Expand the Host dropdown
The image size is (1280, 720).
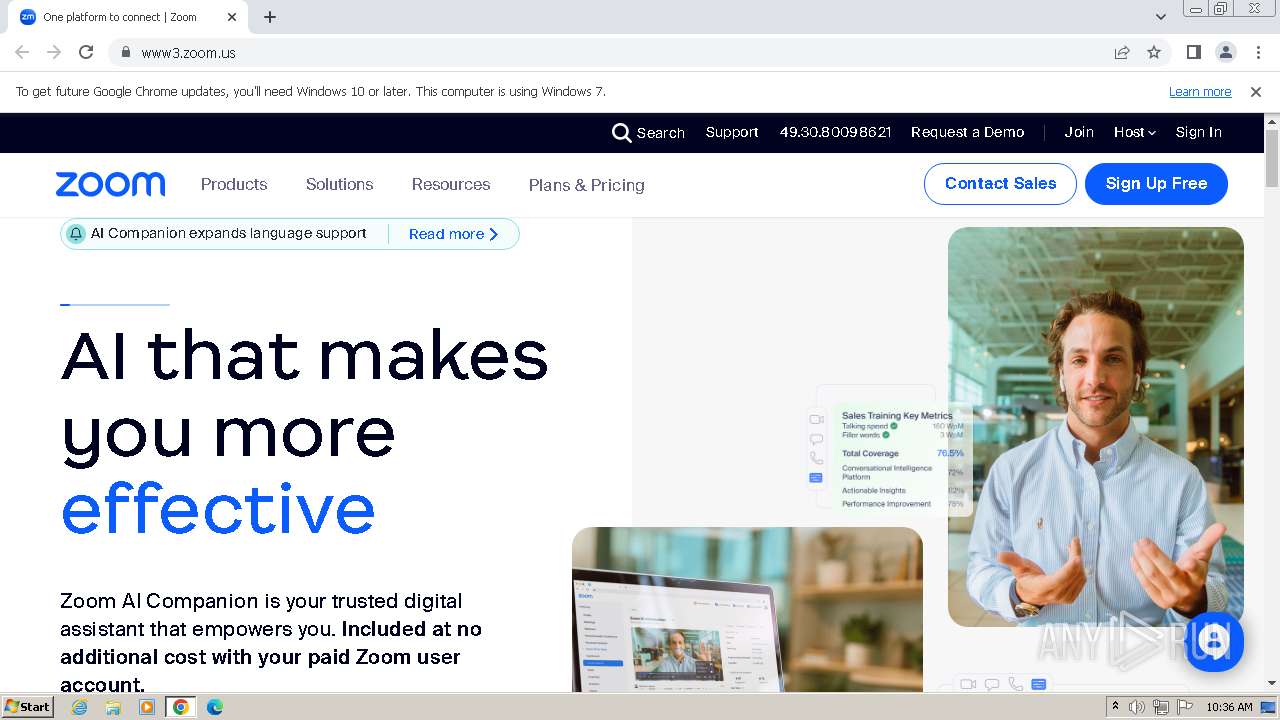pyautogui.click(x=1135, y=132)
